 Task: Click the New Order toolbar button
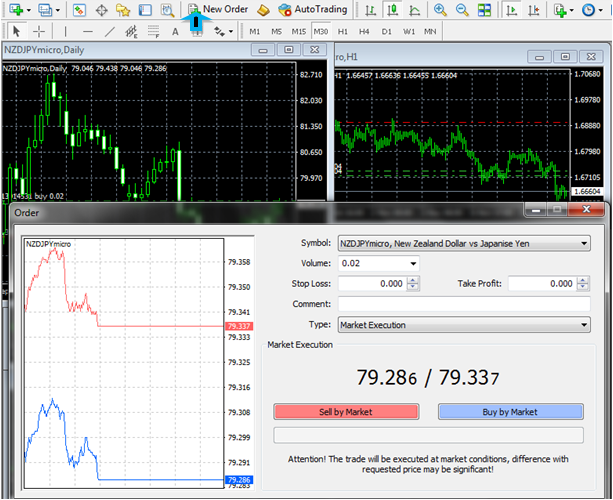pyautogui.click(x=218, y=9)
